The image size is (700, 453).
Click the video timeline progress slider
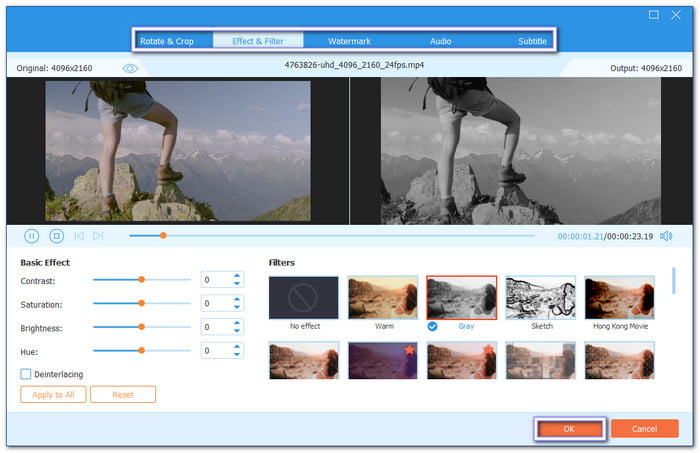(332, 236)
